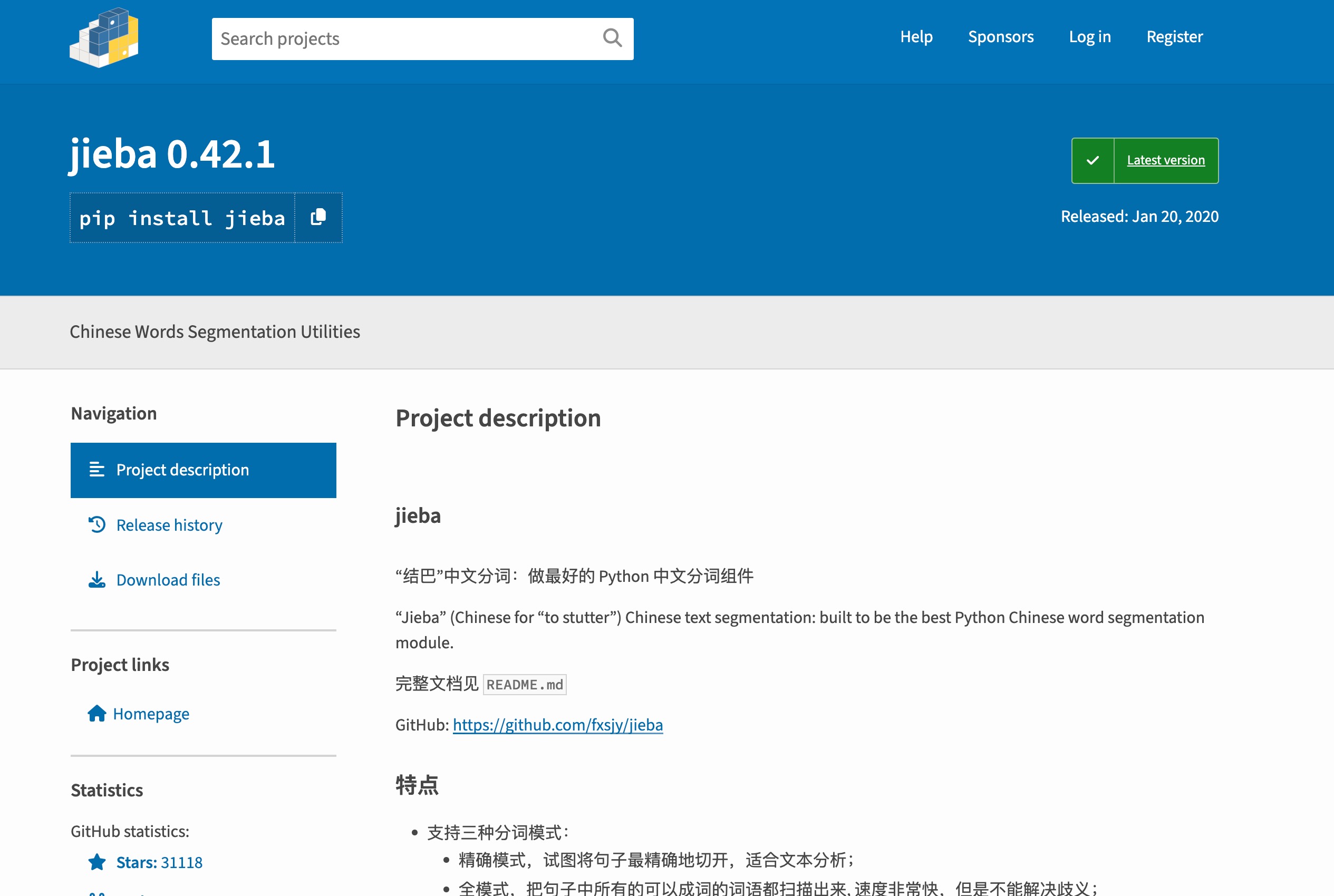Click the green checkmark icon
The height and width of the screenshot is (896, 1334).
[1092, 161]
